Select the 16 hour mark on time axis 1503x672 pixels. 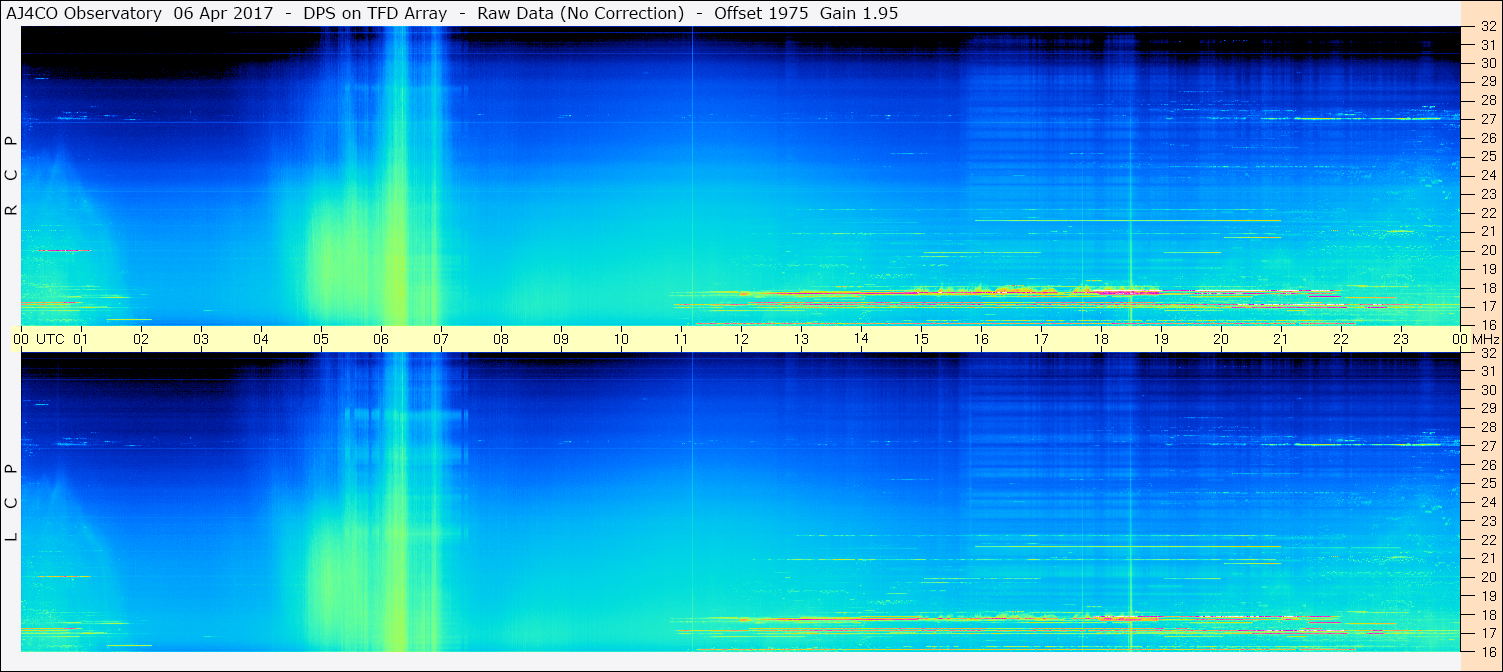coord(981,339)
